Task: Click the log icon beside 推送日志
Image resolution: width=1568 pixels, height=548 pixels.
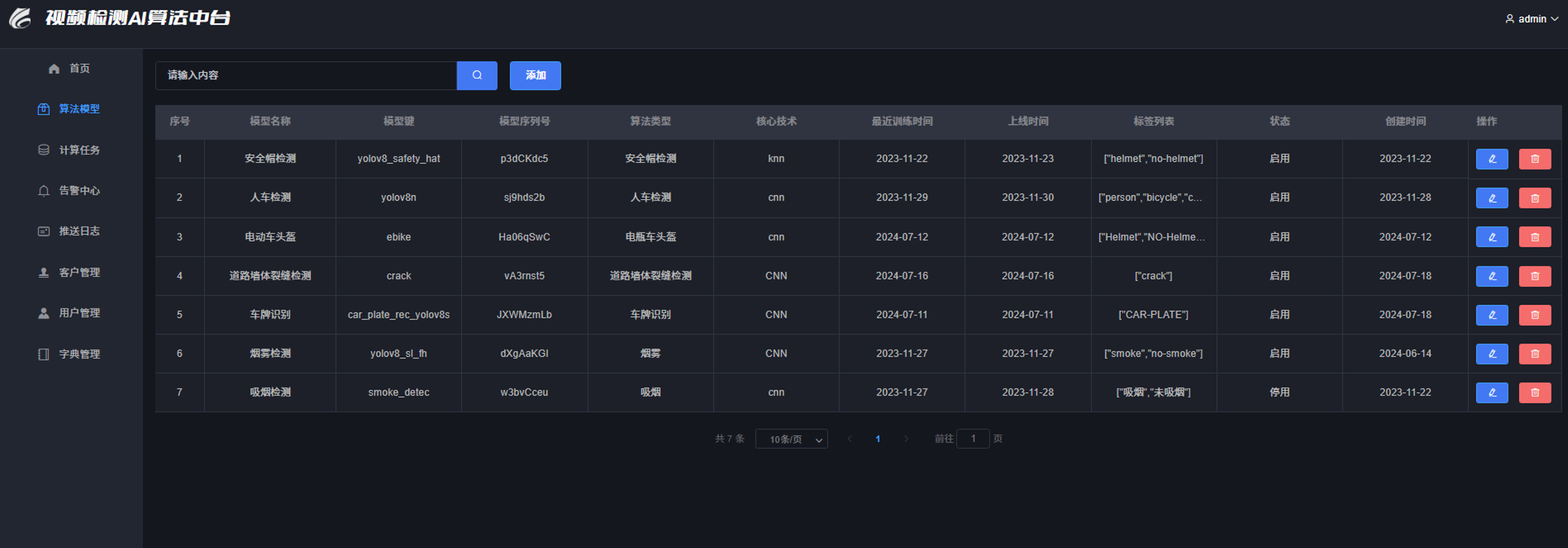Action: coord(44,231)
